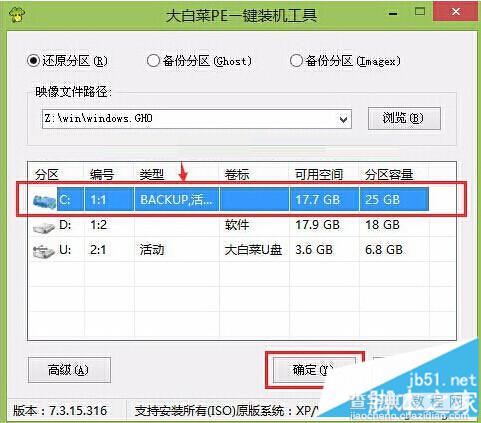
Task: Click the 3.6 GB free space cell
Action: (x=314, y=249)
